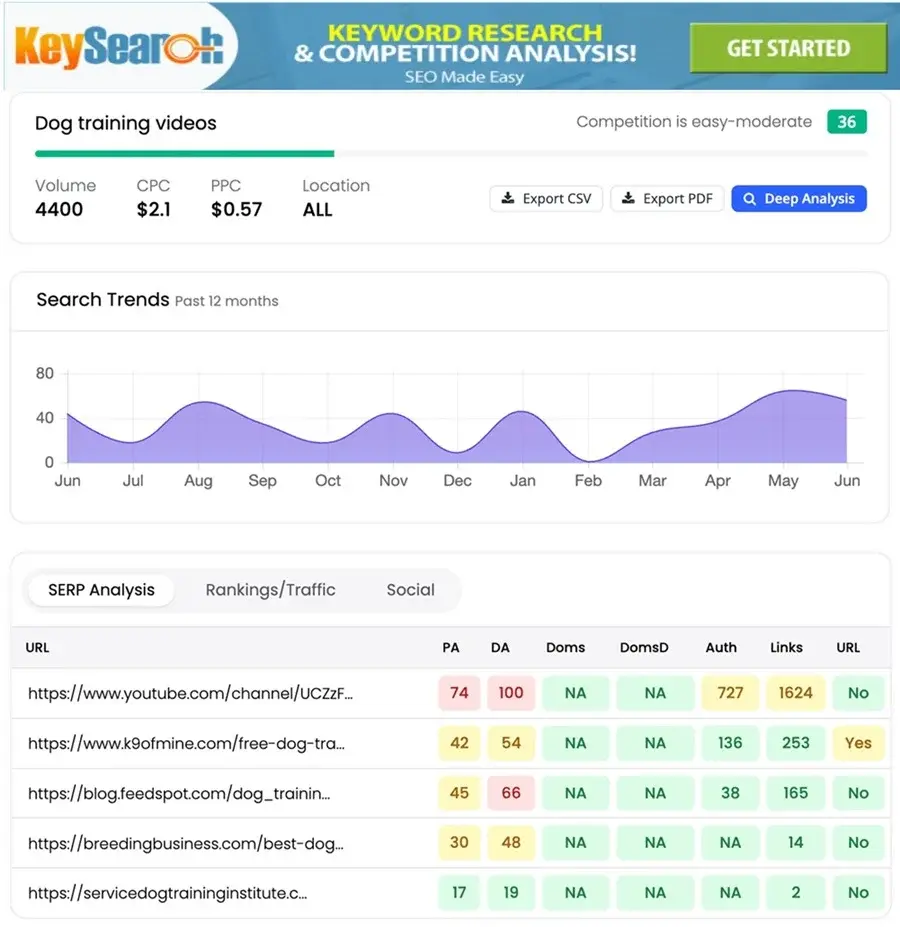This screenshot has height=927, width=900.
Task: Click the Auth value 38 cell
Action: click(x=730, y=793)
